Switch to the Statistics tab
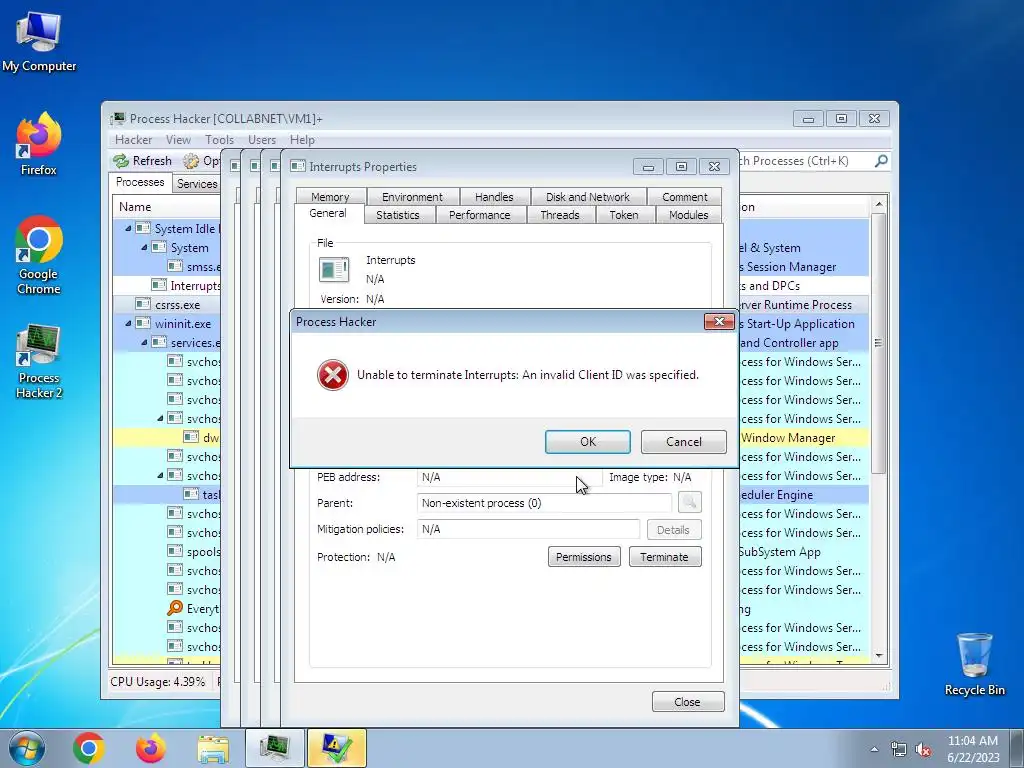This screenshot has height=768, width=1024. coord(398,215)
